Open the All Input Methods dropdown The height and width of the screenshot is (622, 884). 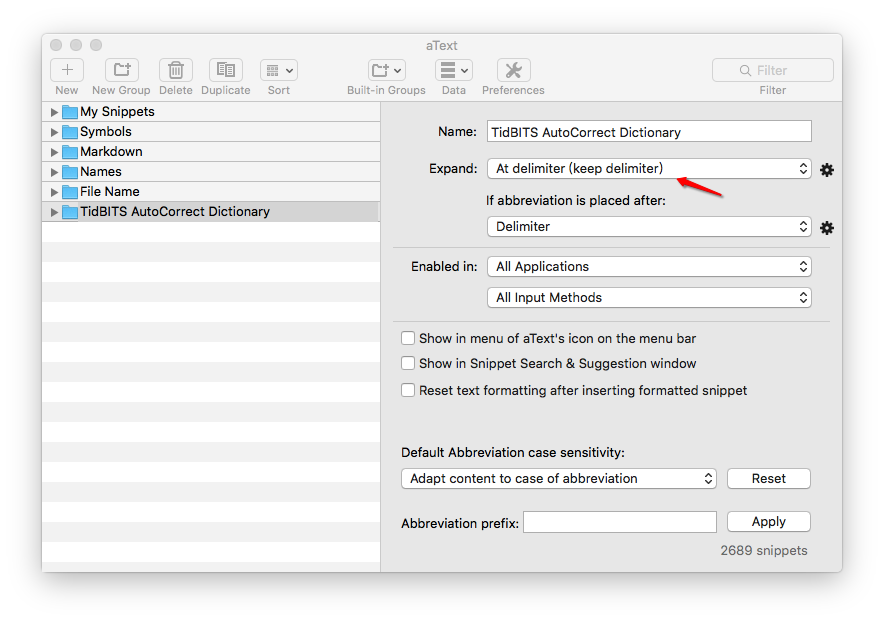click(x=649, y=298)
